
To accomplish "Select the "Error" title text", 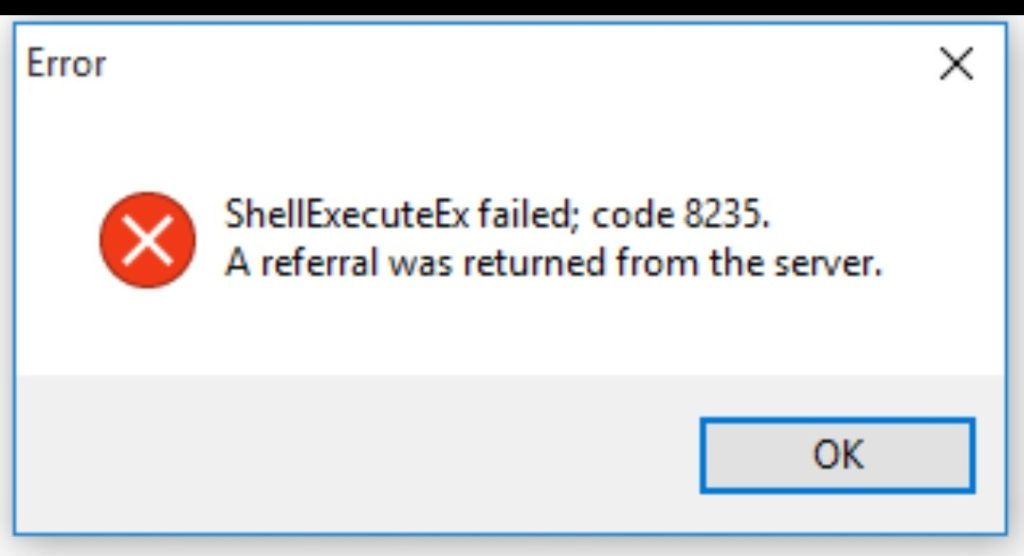I will (66, 64).
